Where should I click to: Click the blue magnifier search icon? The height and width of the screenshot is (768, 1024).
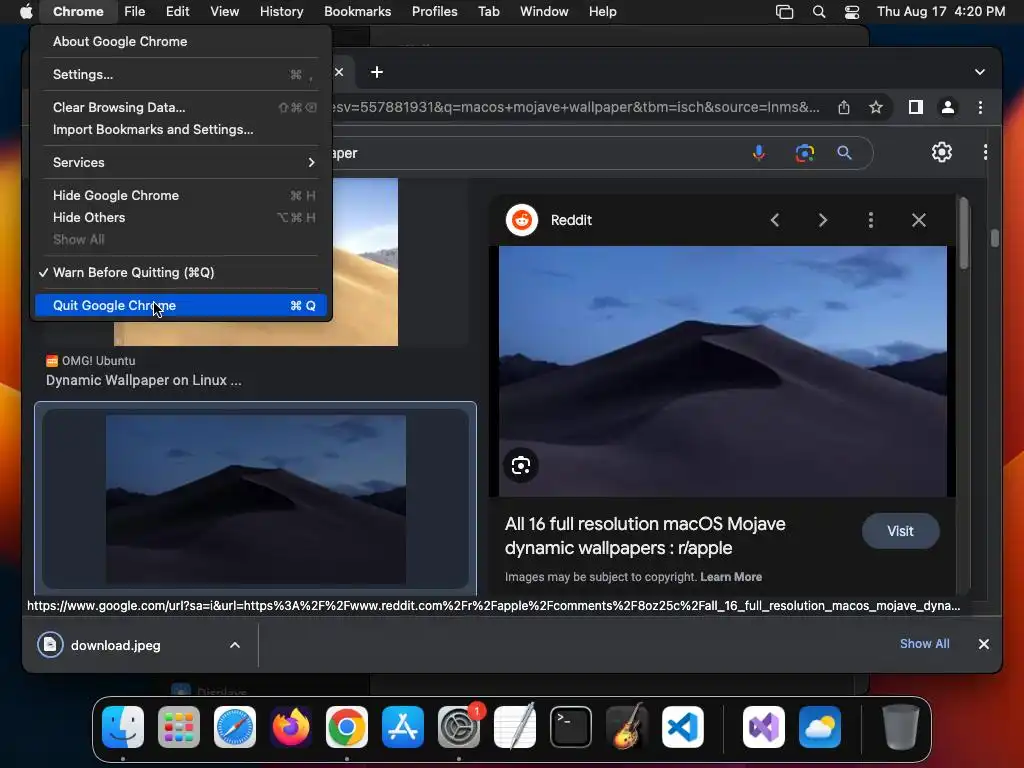(x=844, y=153)
